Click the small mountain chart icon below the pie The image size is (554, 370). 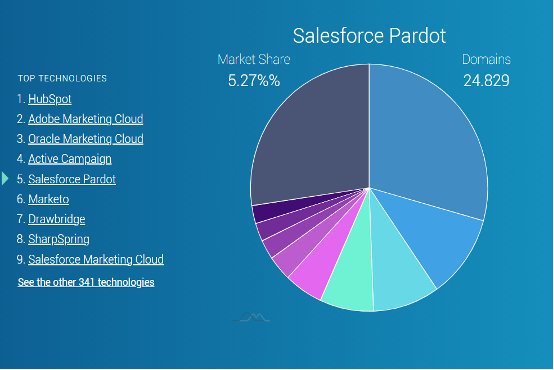252,317
